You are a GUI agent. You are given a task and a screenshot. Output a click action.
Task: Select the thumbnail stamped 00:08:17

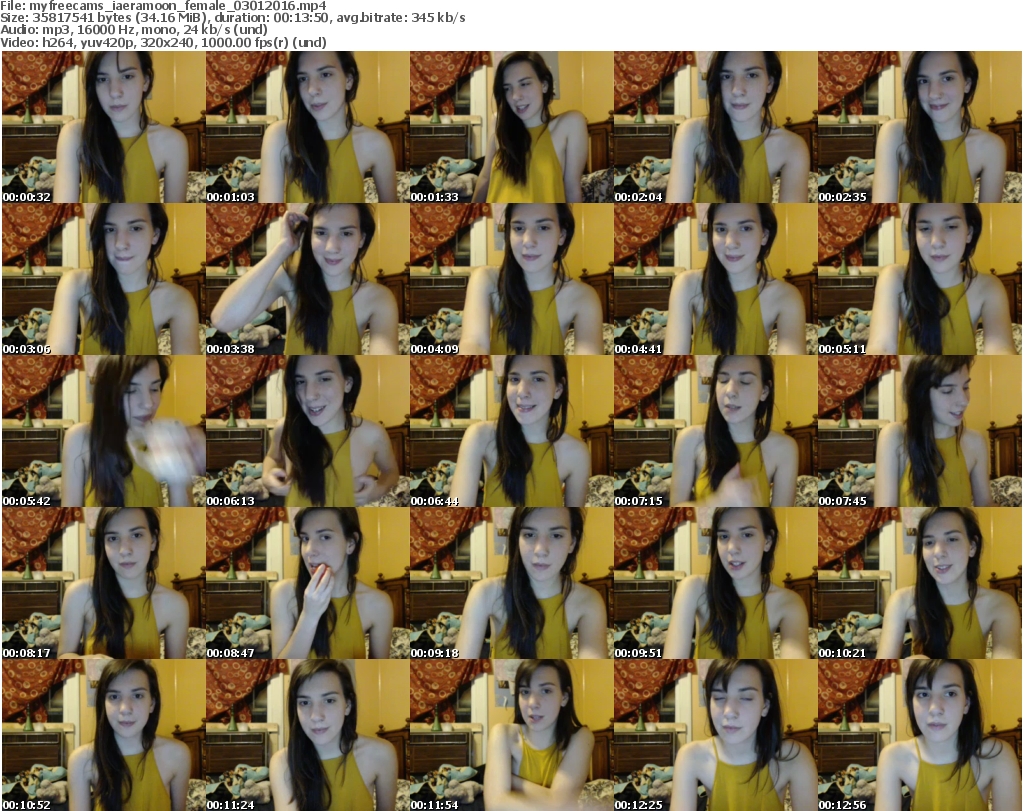tap(103, 583)
